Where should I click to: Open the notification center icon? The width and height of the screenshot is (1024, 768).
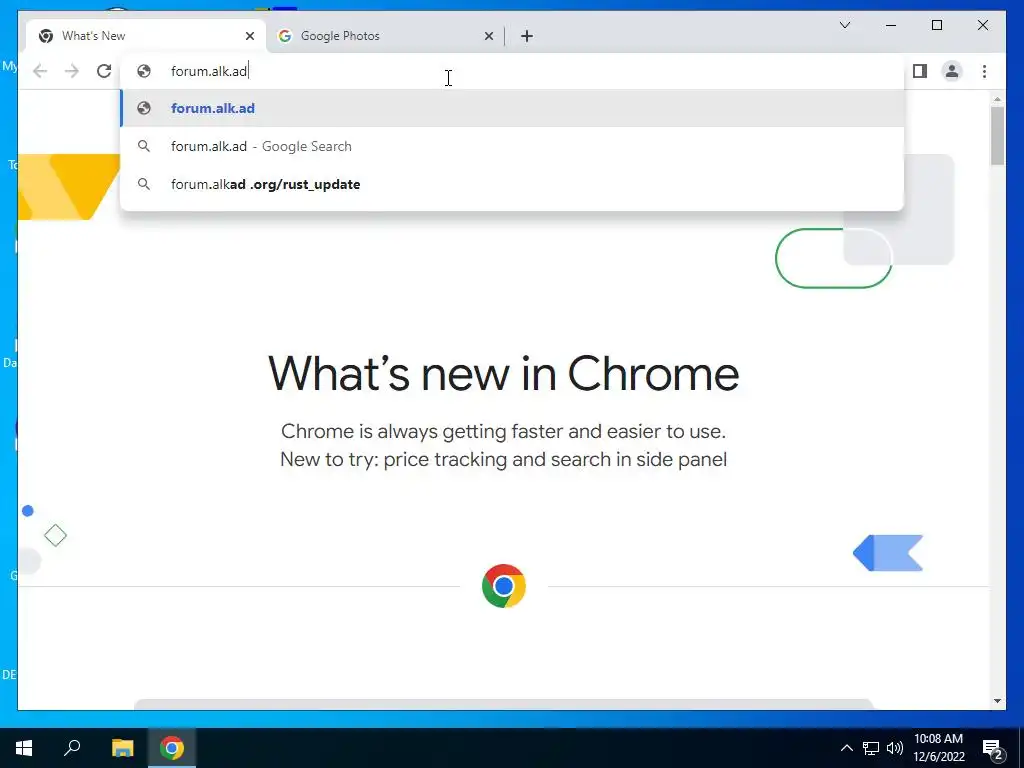click(993, 750)
